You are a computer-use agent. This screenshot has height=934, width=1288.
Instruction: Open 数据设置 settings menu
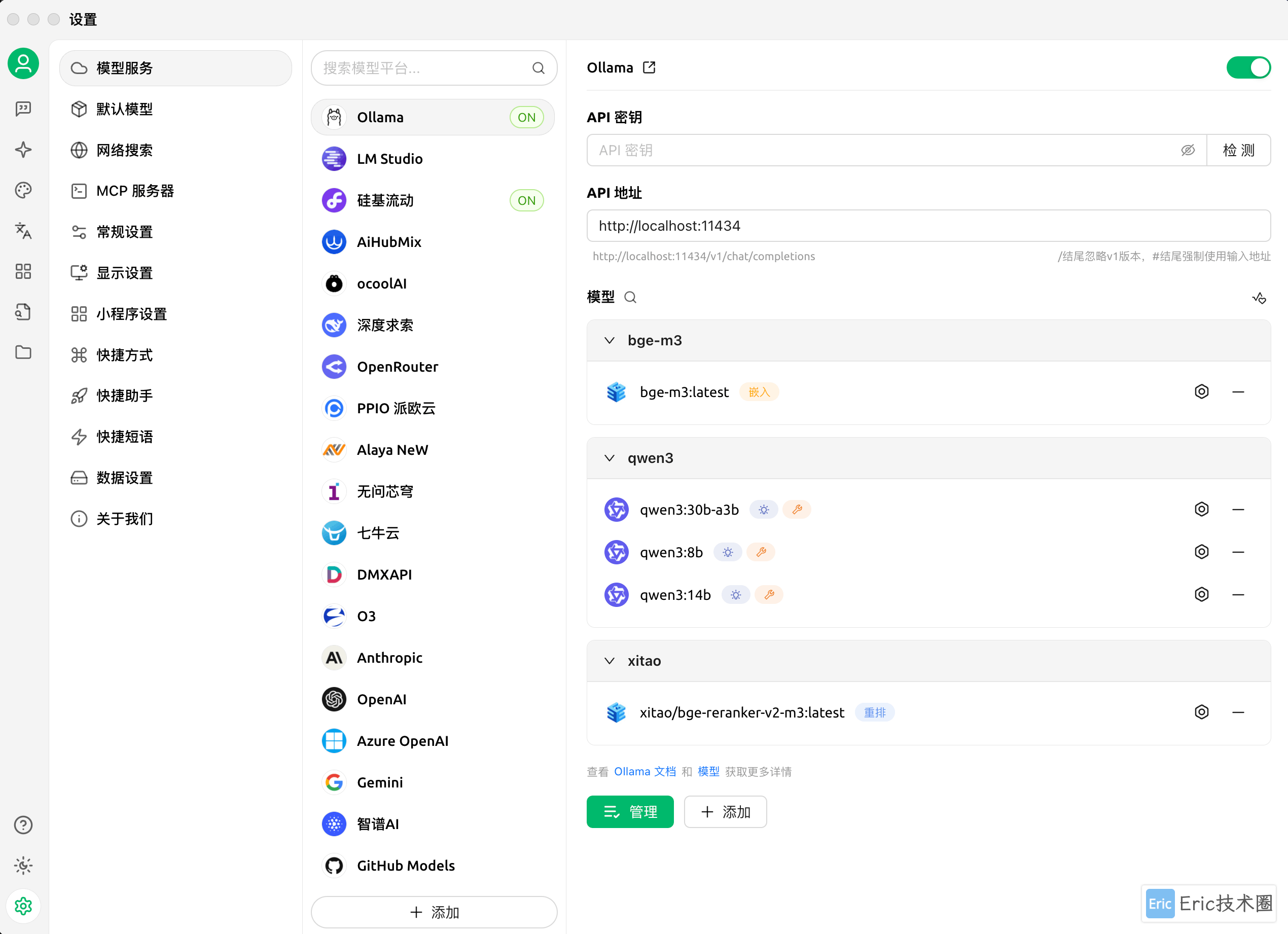point(175,478)
